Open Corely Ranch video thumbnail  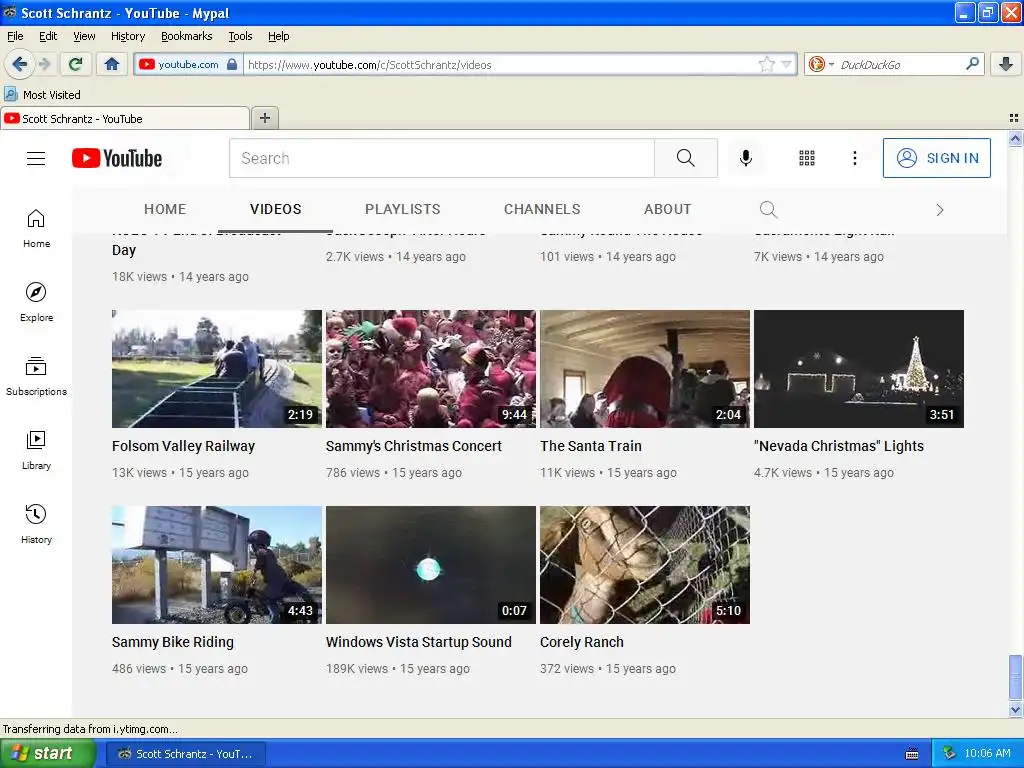click(x=645, y=565)
